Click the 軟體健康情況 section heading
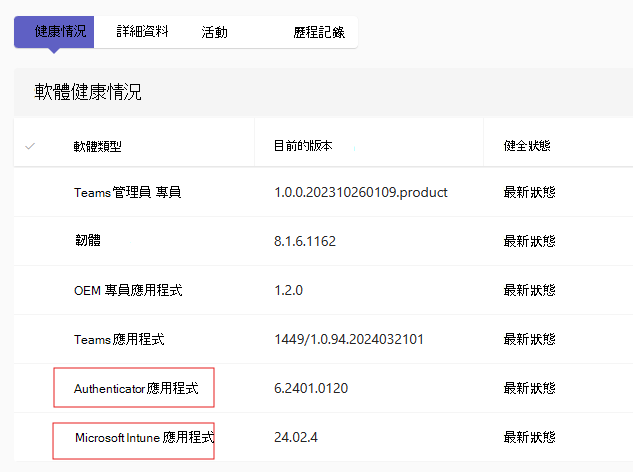This screenshot has width=633, height=472. pos(88,92)
